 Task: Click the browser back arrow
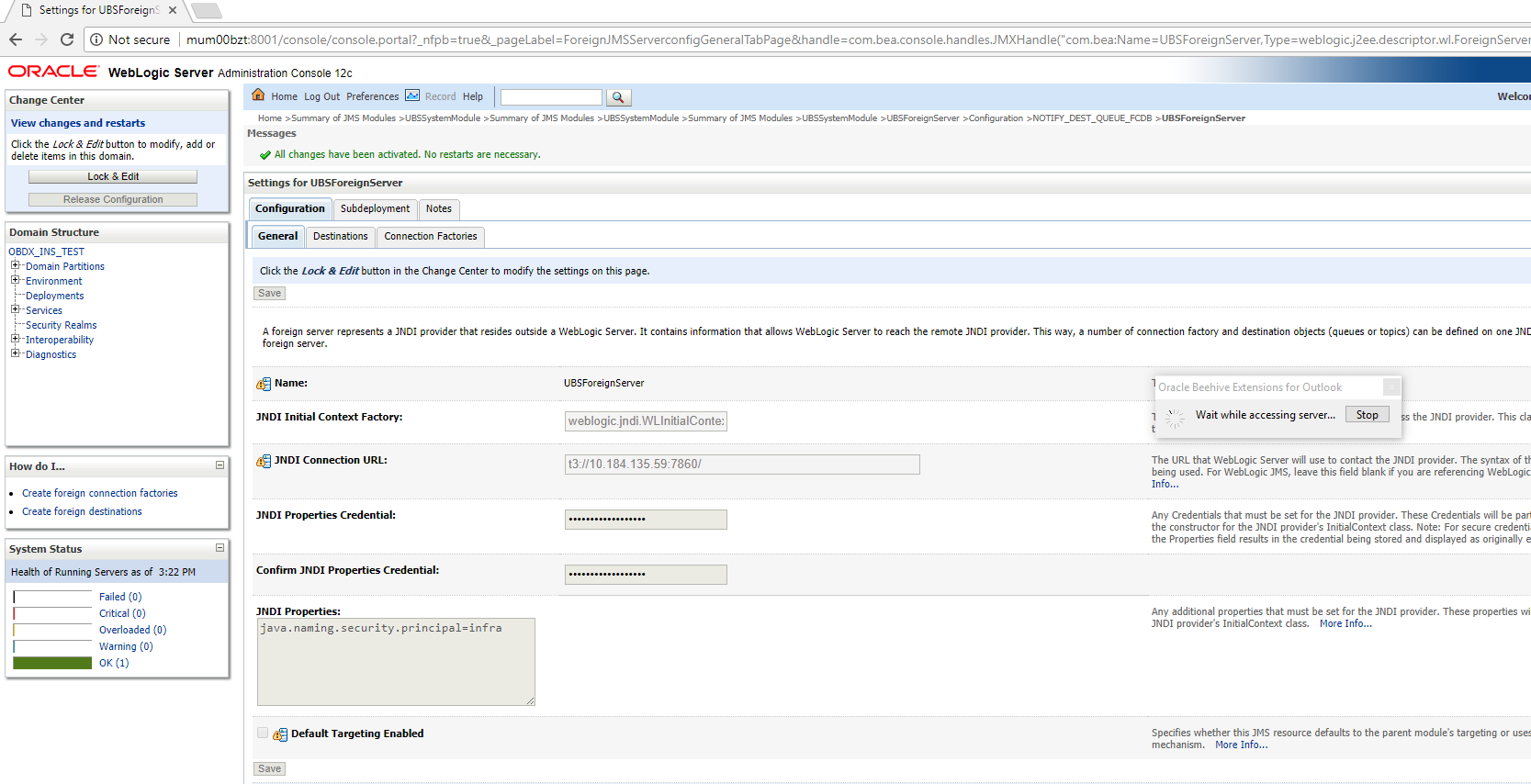(x=16, y=39)
